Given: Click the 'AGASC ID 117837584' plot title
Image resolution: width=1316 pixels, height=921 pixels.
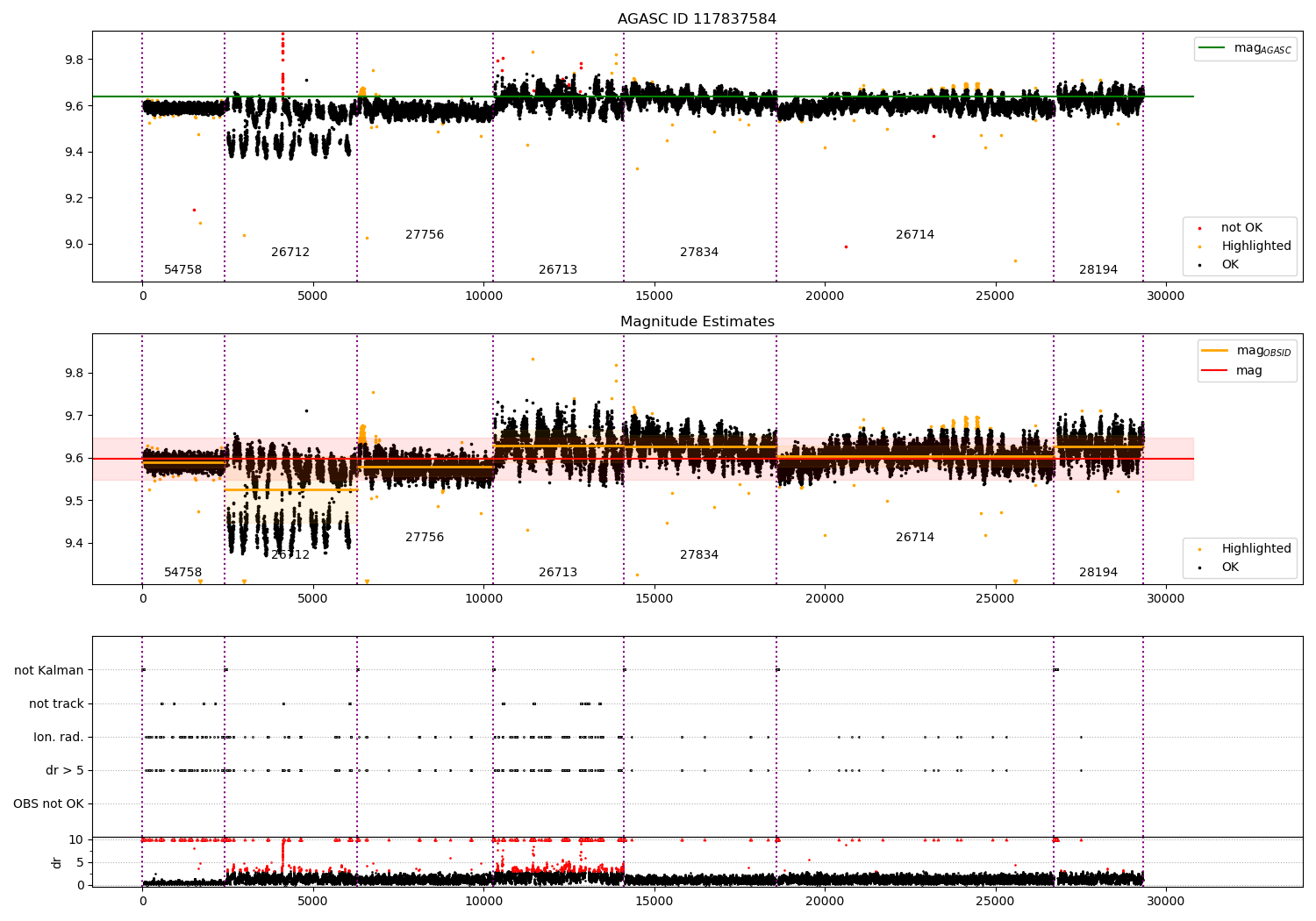Looking at the screenshot, I should 697,19.
